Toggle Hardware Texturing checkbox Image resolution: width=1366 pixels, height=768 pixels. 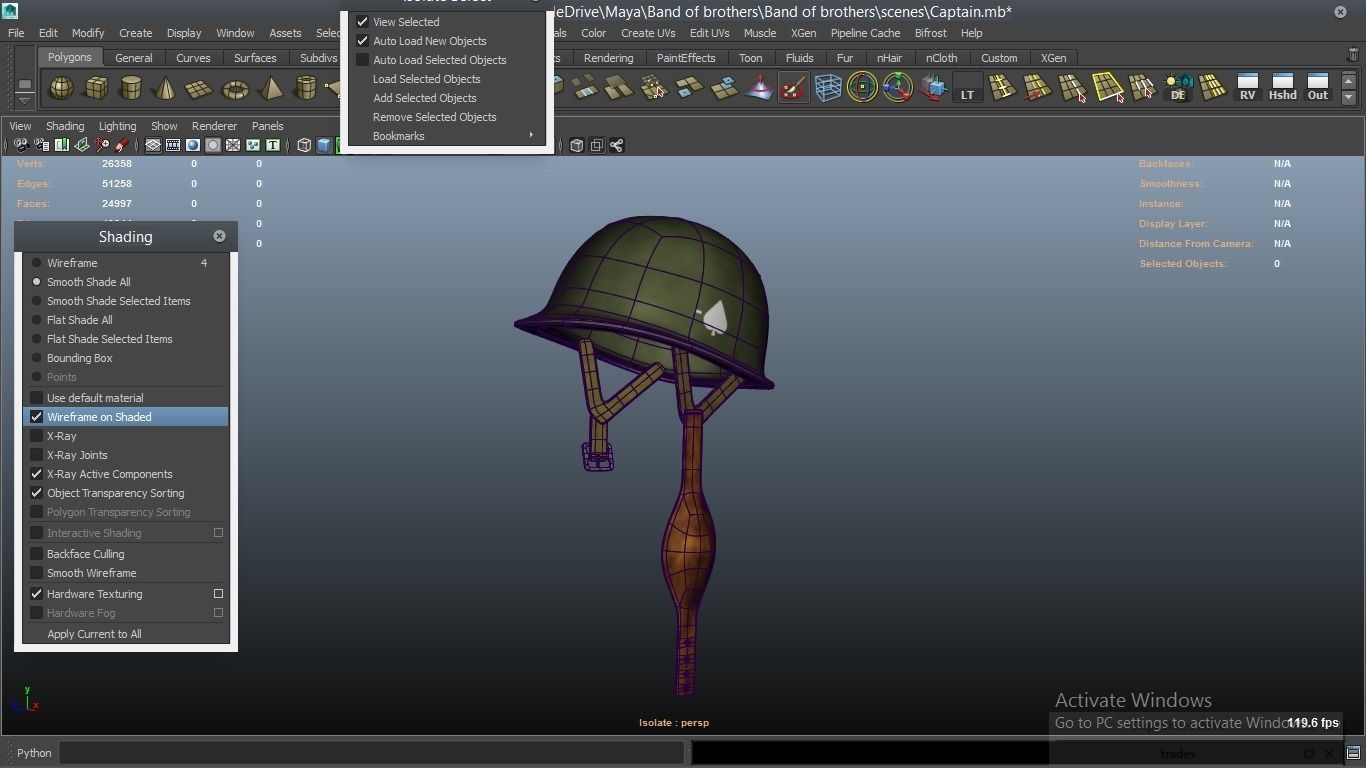pyautogui.click(x=37, y=594)
